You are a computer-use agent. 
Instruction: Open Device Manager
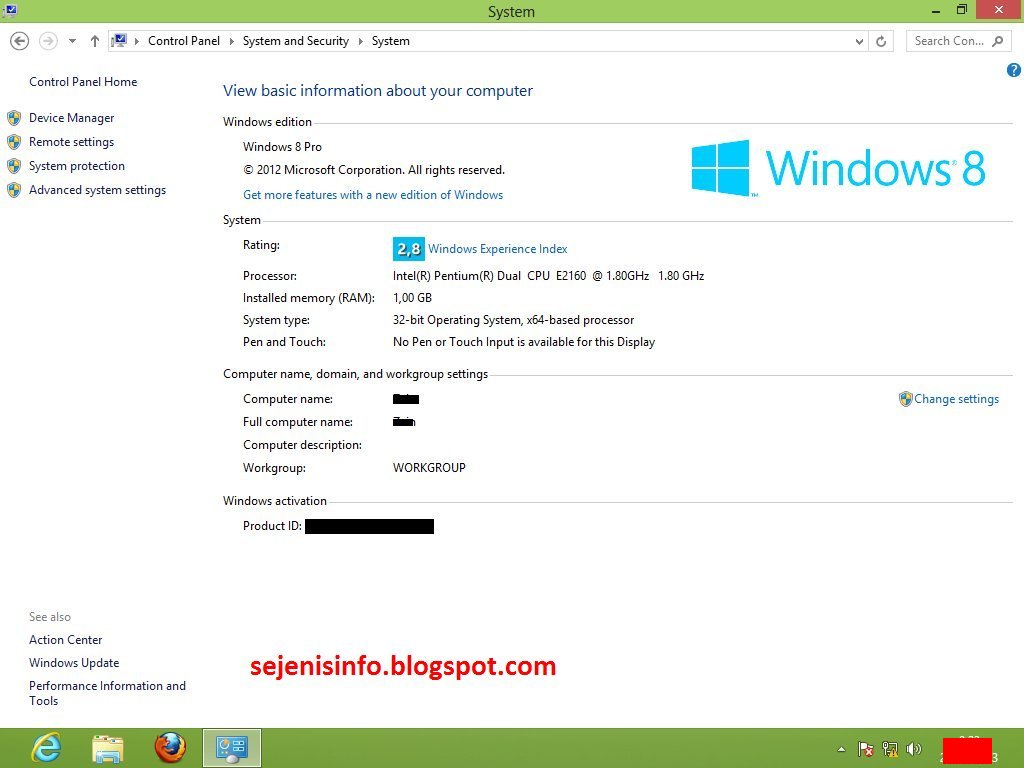point(71,118)
